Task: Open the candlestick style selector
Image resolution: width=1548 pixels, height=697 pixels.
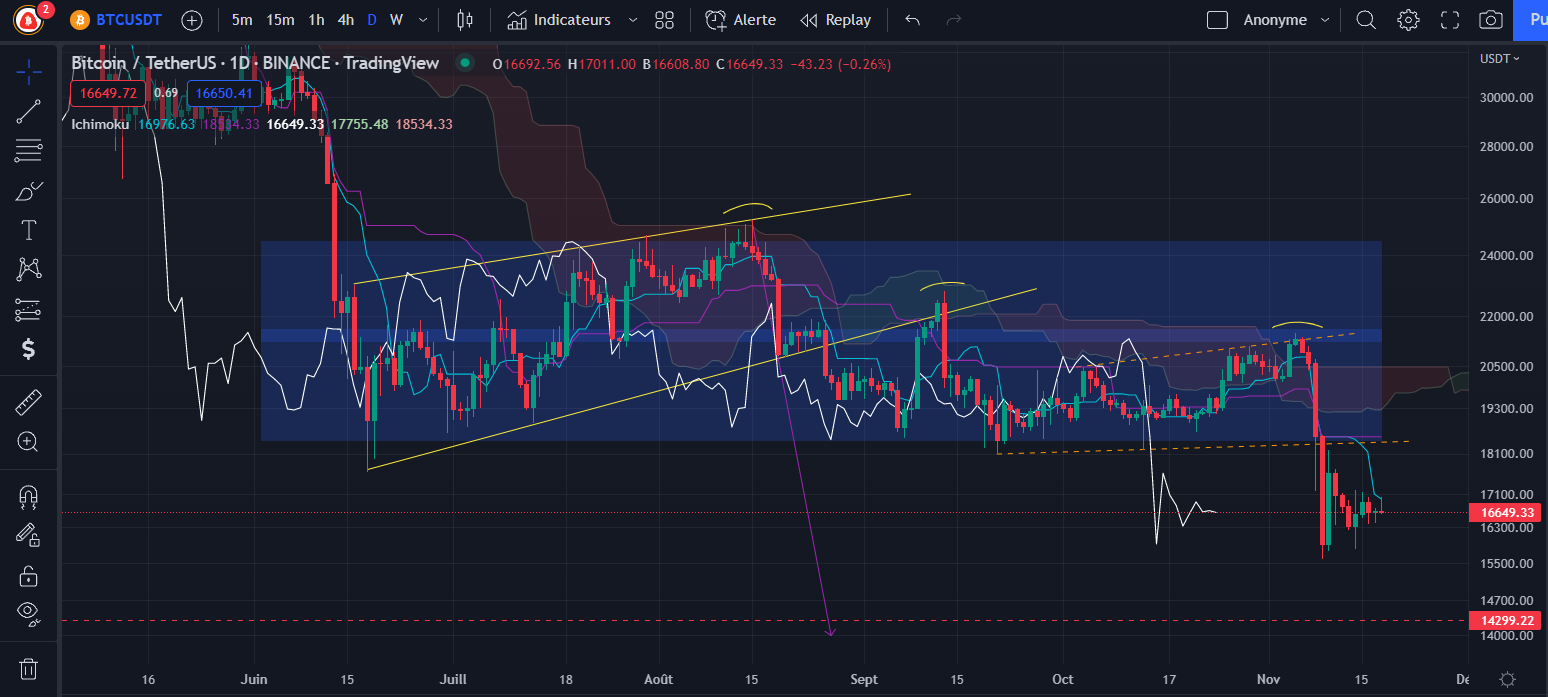Action: (465, 19)
